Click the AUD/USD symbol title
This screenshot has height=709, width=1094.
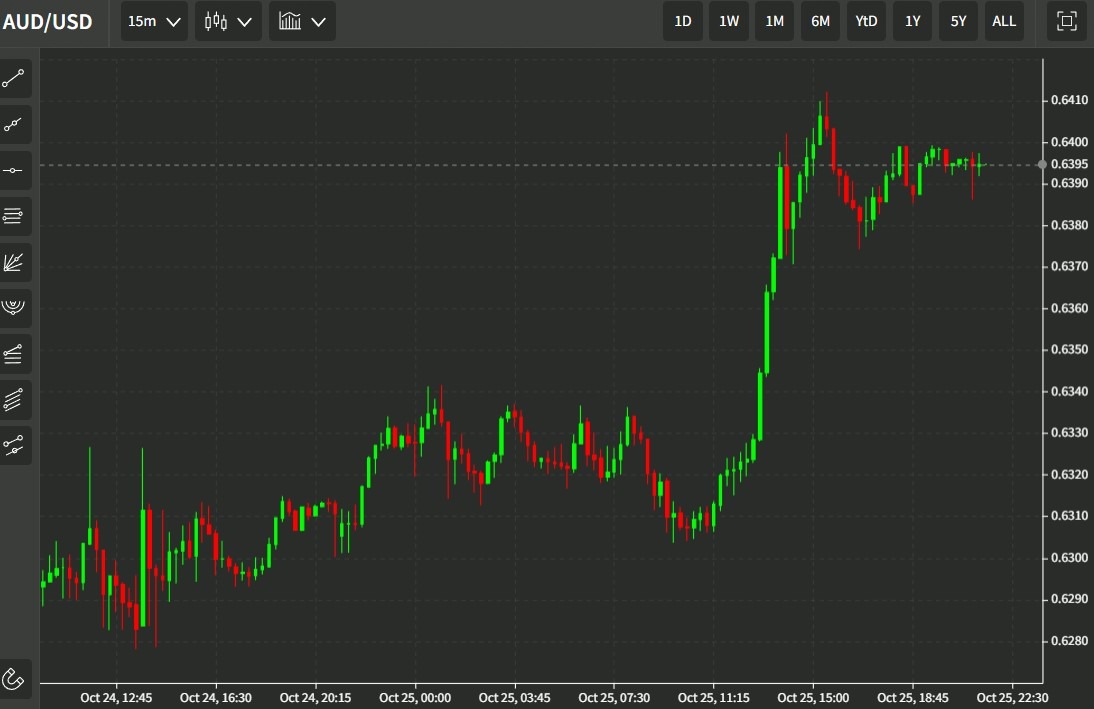(47, 22)
